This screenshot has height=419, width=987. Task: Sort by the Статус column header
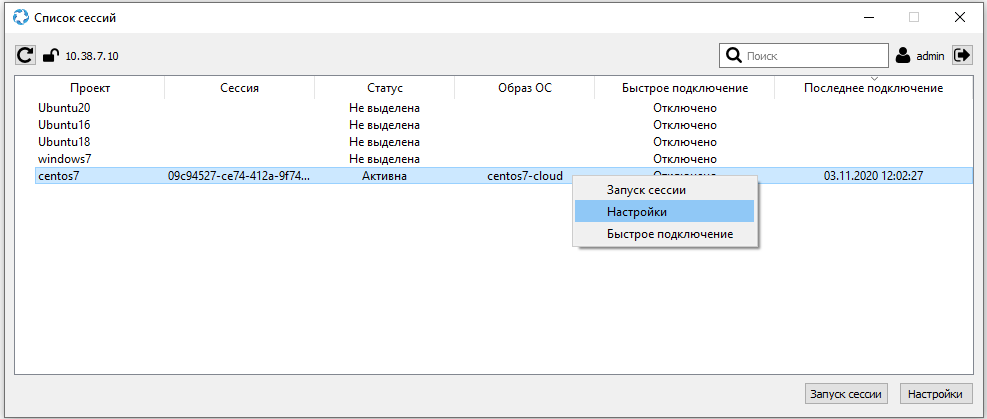[x=384, y=88]
